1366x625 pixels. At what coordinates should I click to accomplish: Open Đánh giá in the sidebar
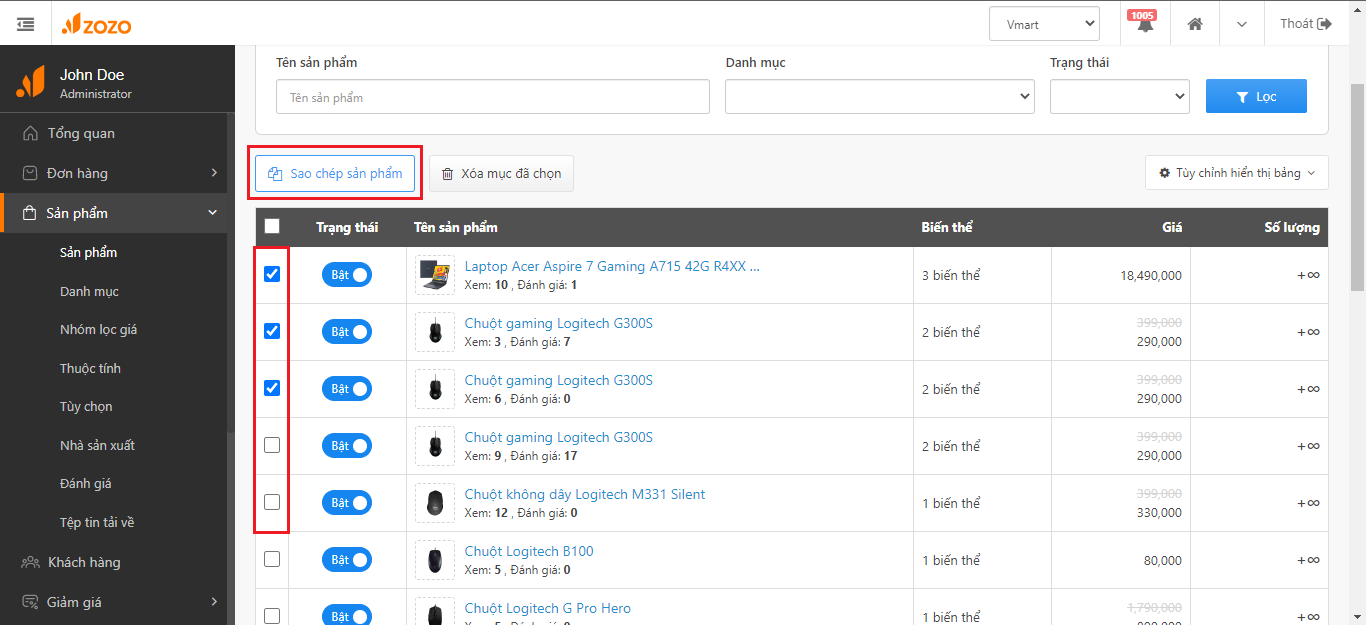click(x=86, y=483)
